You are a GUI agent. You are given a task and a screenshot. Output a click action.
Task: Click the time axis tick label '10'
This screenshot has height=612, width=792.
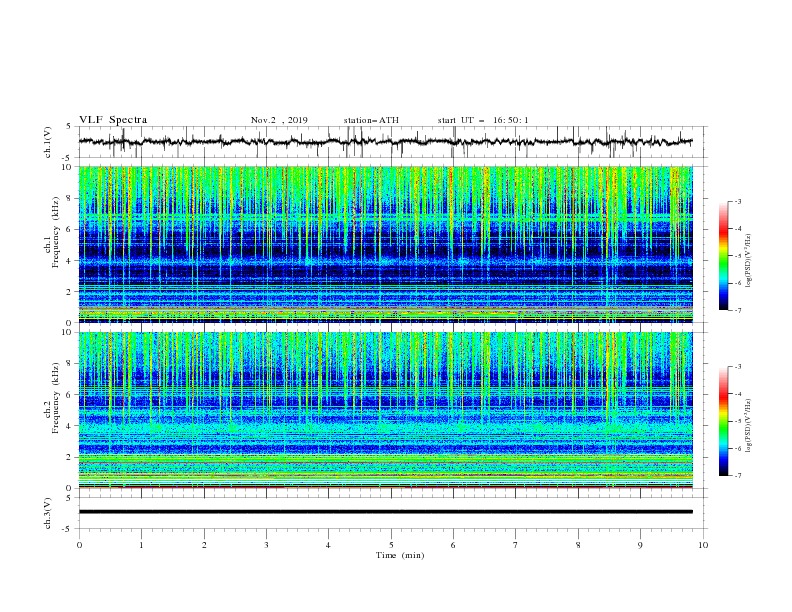pos(703,545)
